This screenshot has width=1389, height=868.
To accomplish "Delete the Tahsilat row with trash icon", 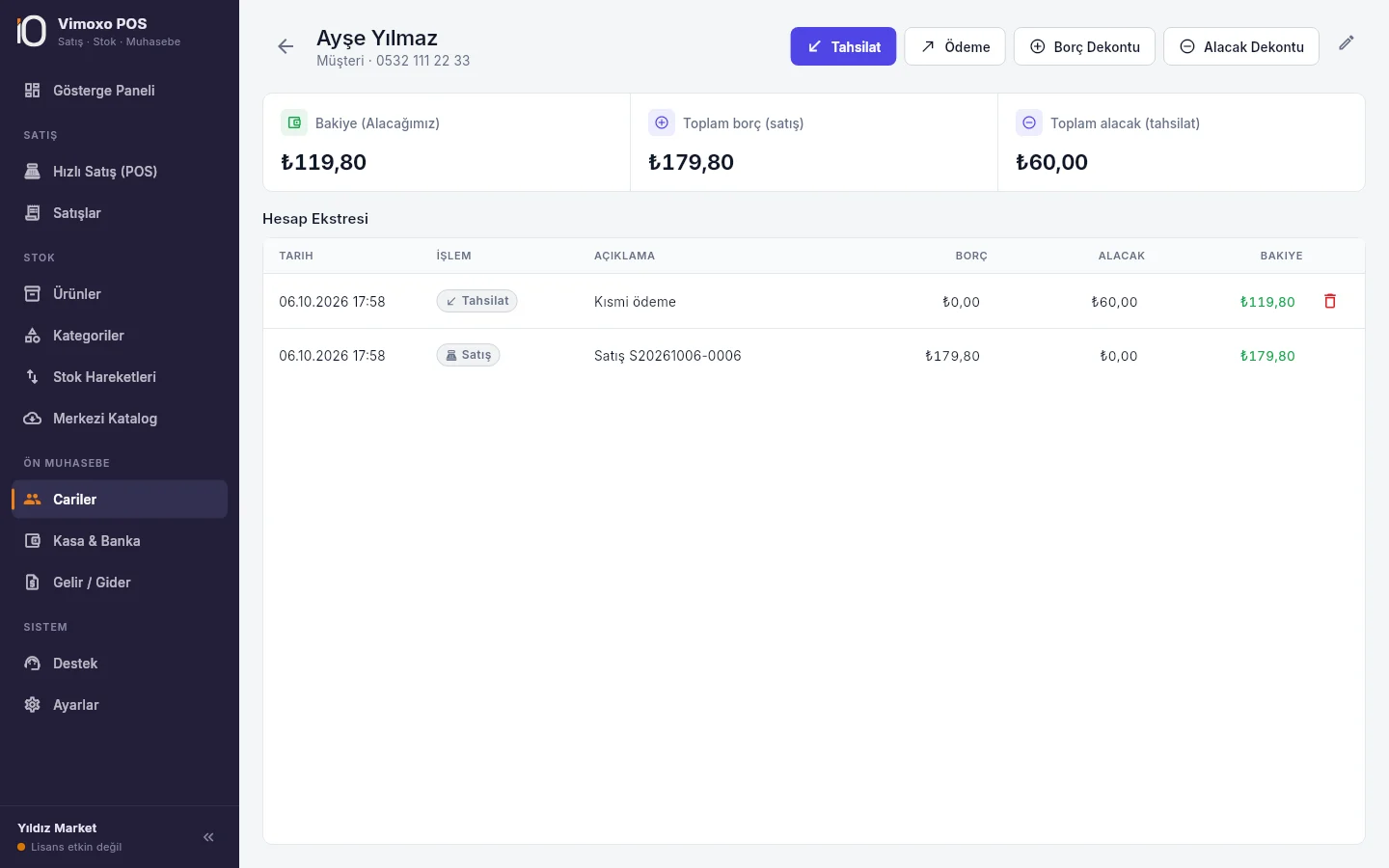I will tap(1330, 301).
